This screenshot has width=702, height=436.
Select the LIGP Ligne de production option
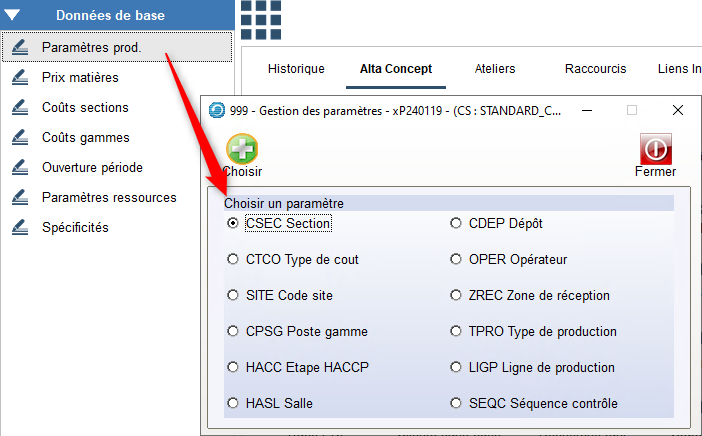coord(456,368)
